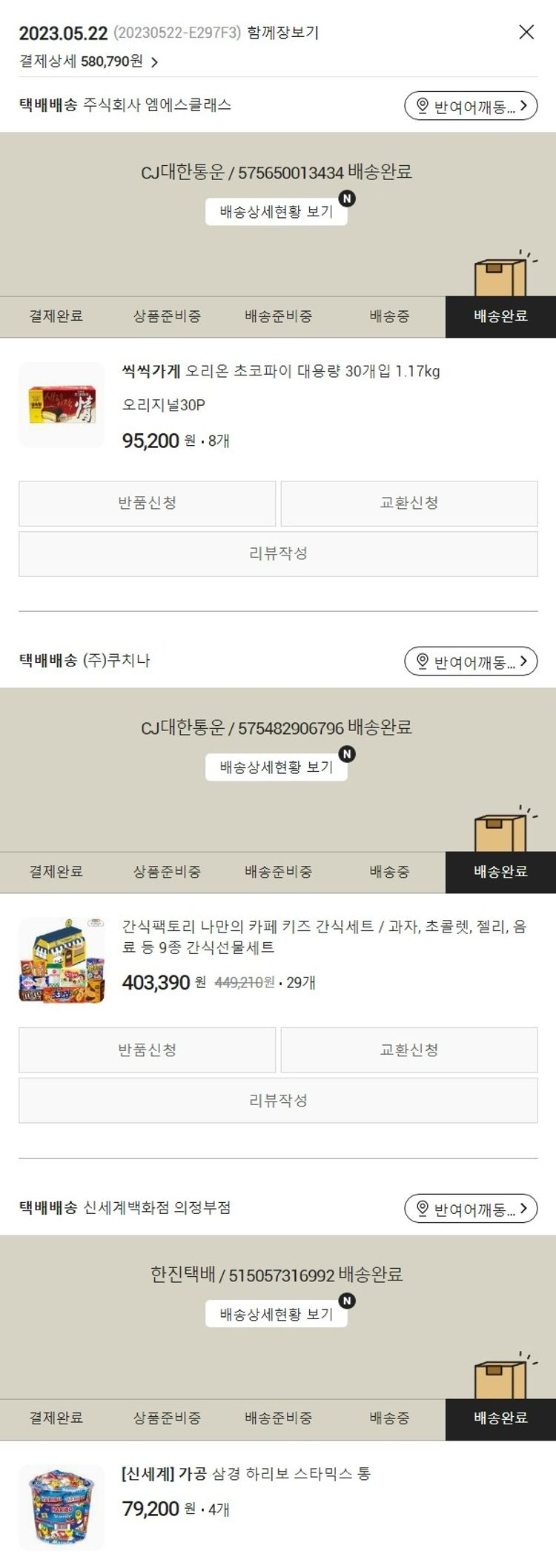Click the delivery box icon in 한진택배 shipment
The image size is (556, 1568).
tap(500, 1378)
